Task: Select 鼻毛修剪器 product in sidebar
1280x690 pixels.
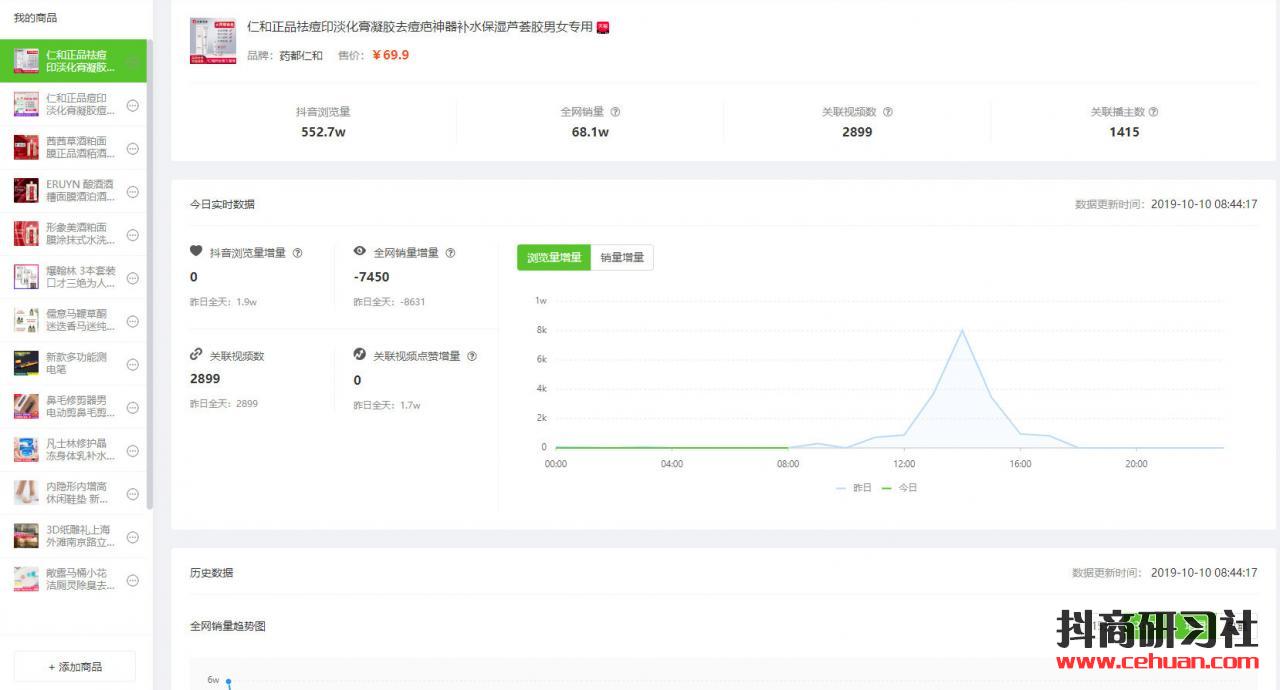Action: coord(80,406)
